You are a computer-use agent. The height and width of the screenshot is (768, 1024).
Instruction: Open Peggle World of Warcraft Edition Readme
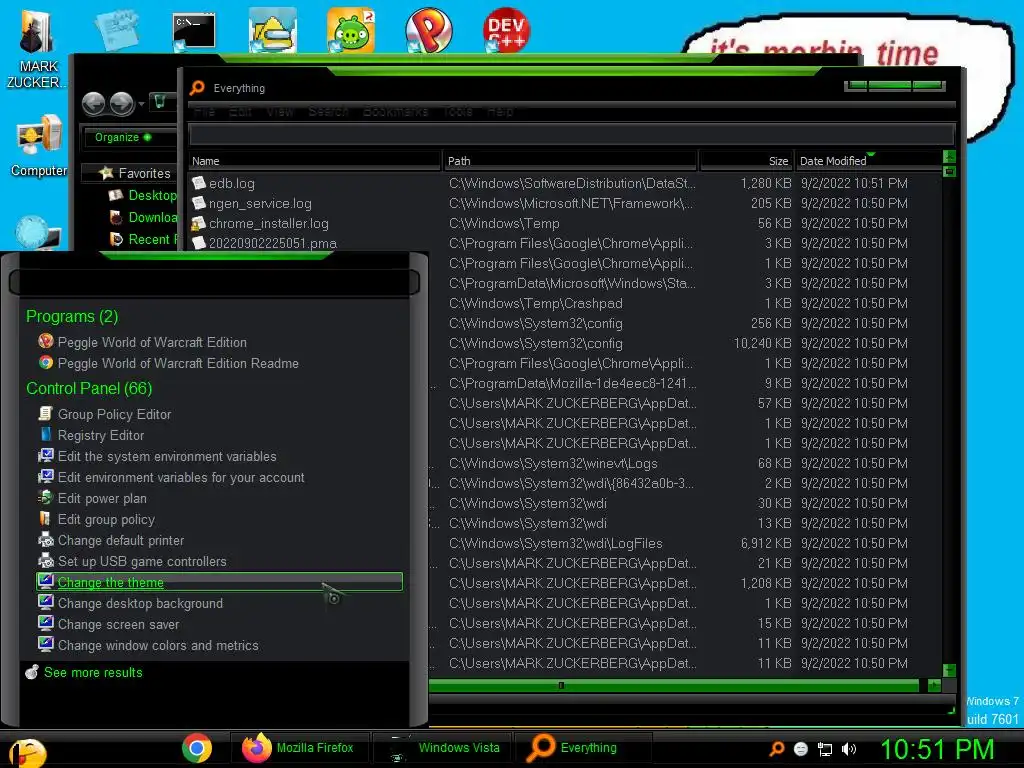(x=178, y=363)
